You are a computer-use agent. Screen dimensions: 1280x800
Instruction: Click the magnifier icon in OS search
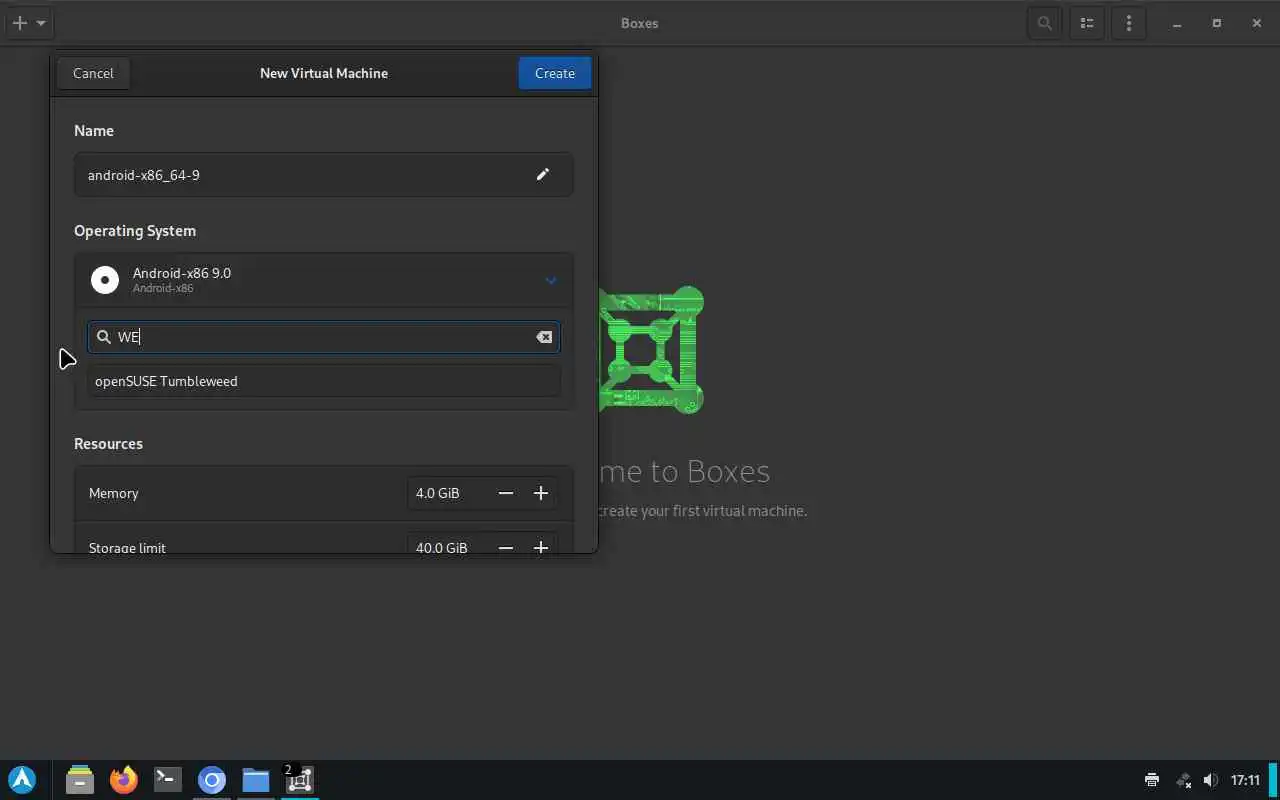103,337
